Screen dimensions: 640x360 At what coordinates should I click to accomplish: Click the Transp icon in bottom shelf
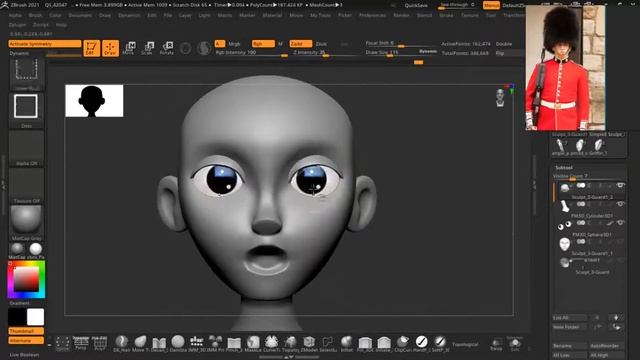pyautogui.click(x=496, y=344)
